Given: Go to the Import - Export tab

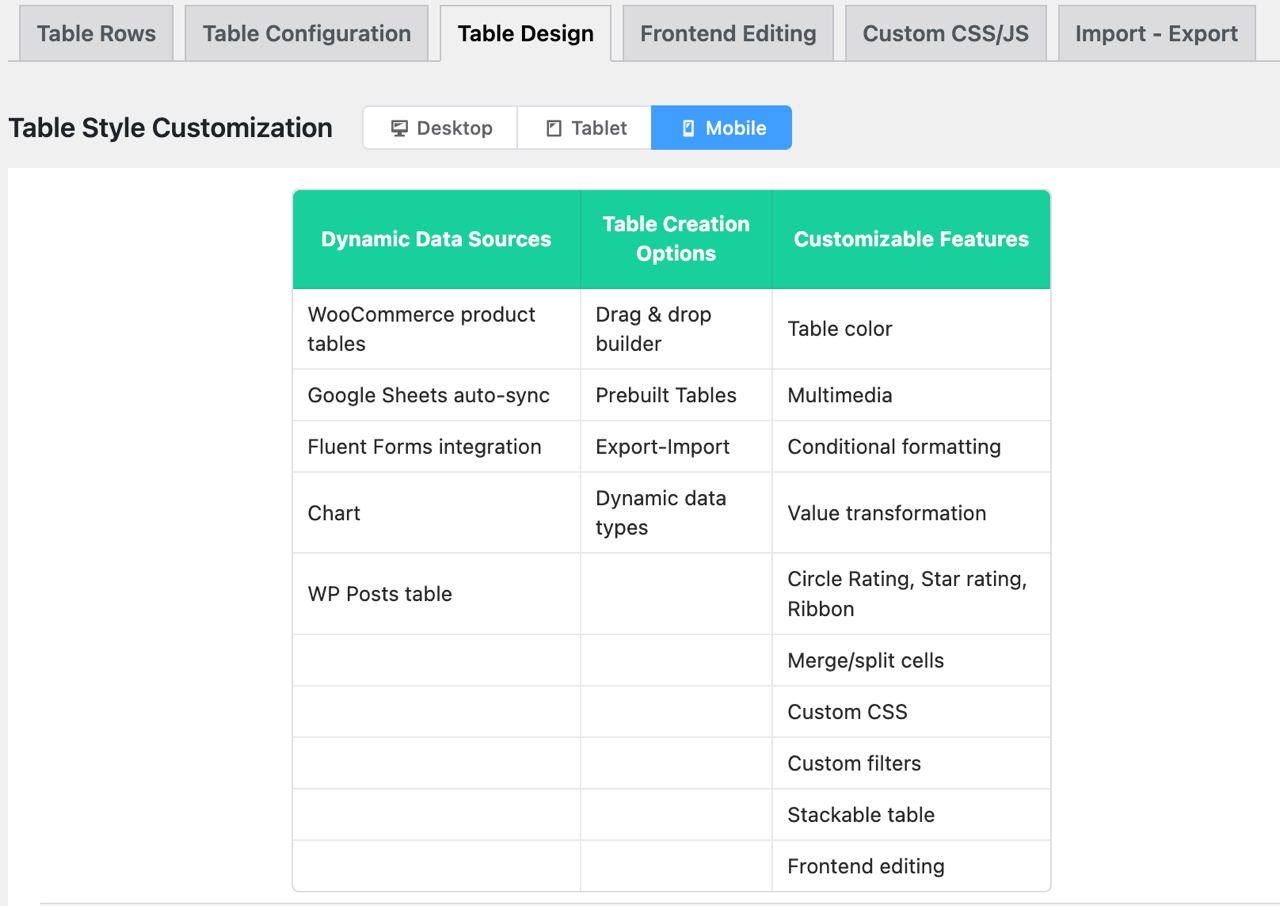Looking at the screenshot, I should click(1154, 33).
